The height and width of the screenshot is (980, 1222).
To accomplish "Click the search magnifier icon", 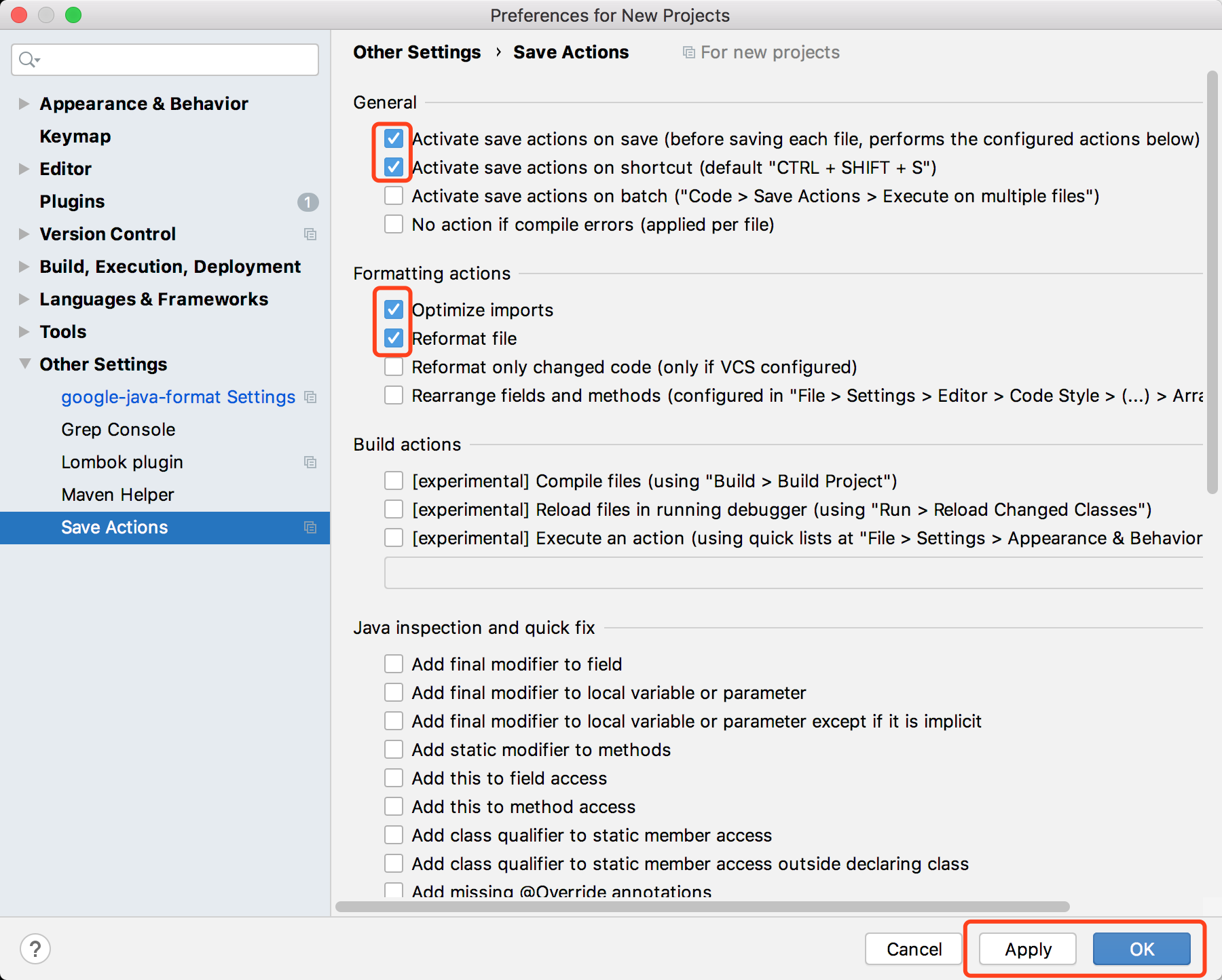I will [27, 60].
